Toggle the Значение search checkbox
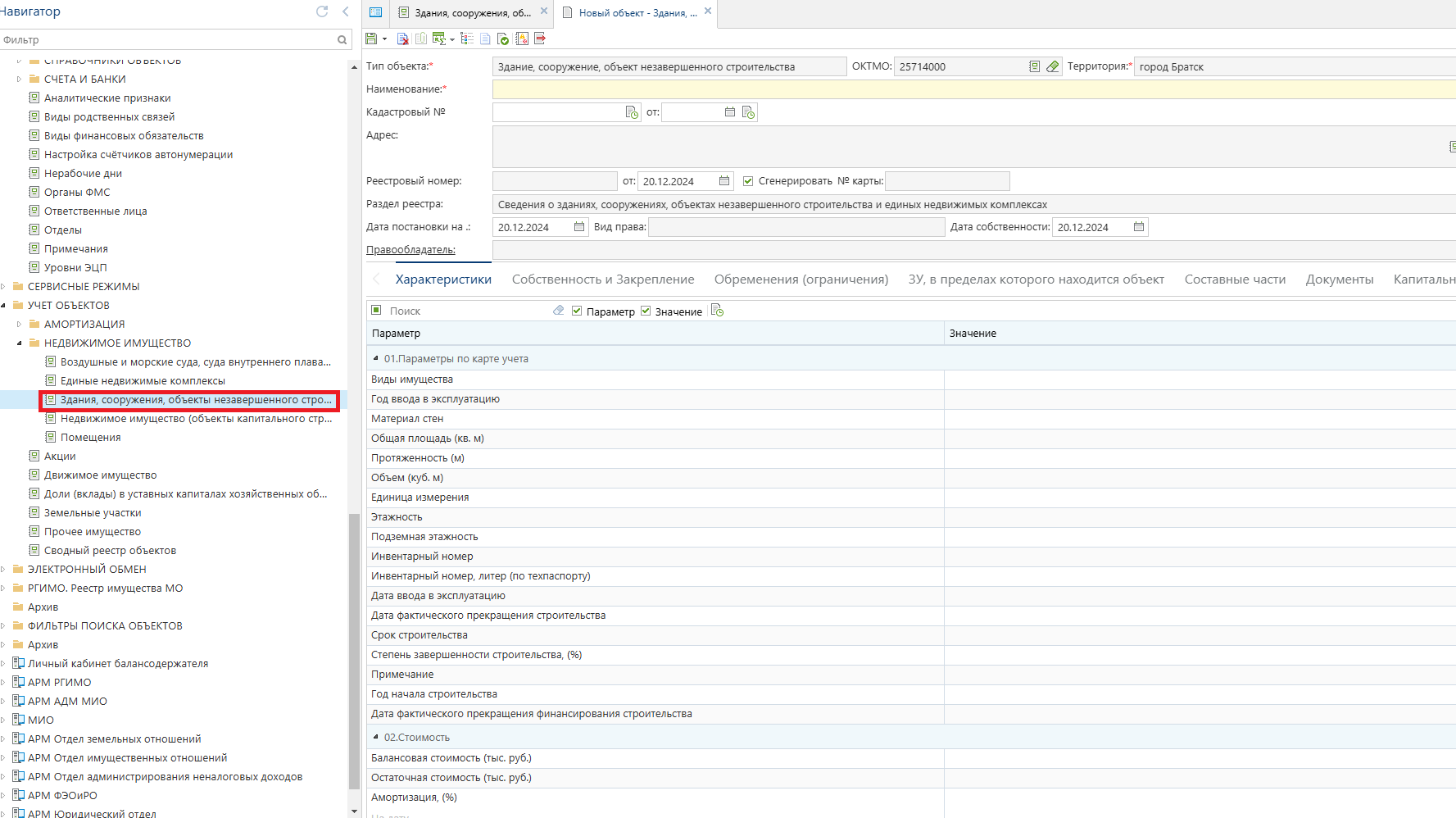 (646, 311)
